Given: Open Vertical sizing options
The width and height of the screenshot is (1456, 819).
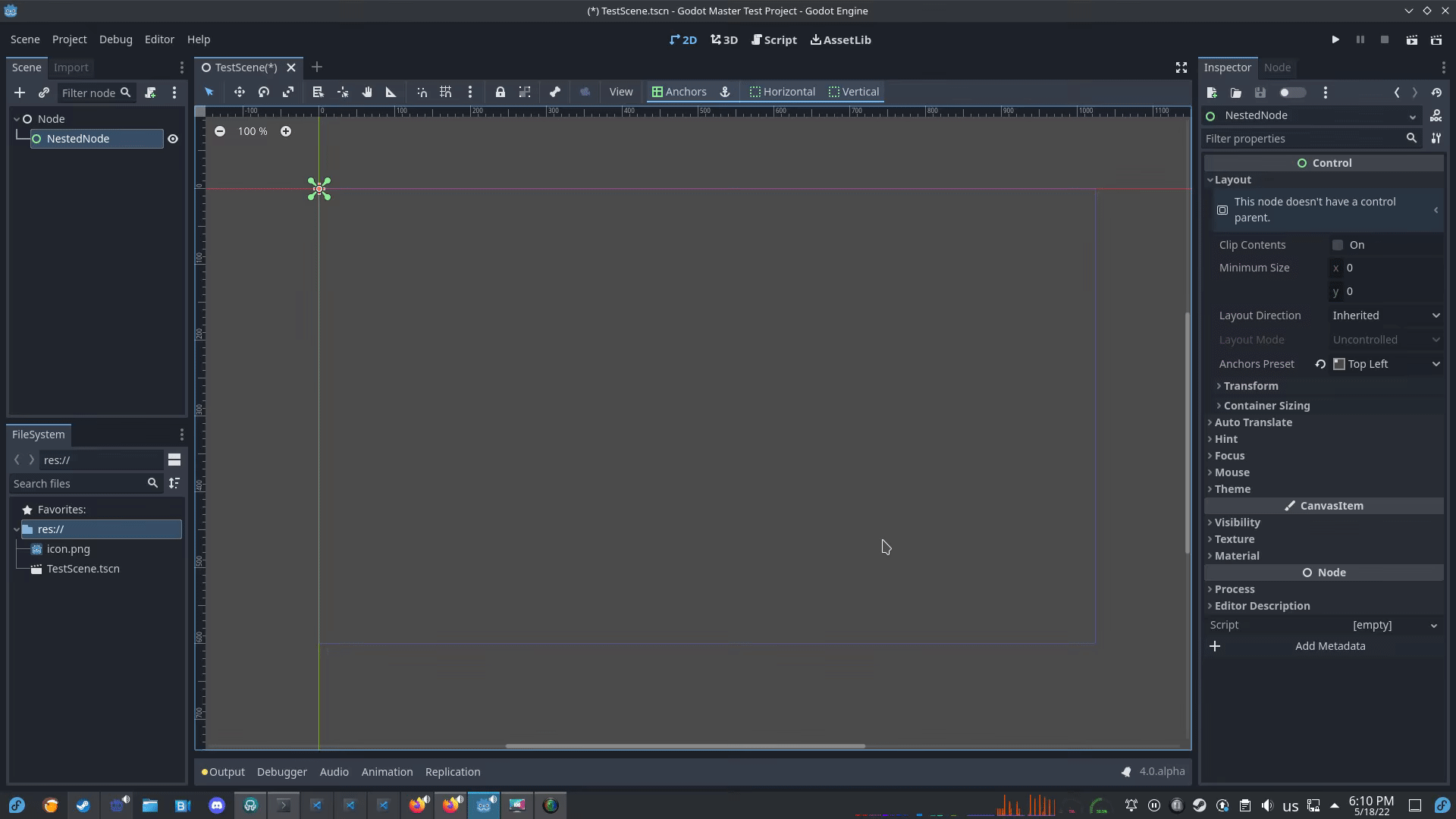Looking at the screenshot, I should (x=854, y=92).
